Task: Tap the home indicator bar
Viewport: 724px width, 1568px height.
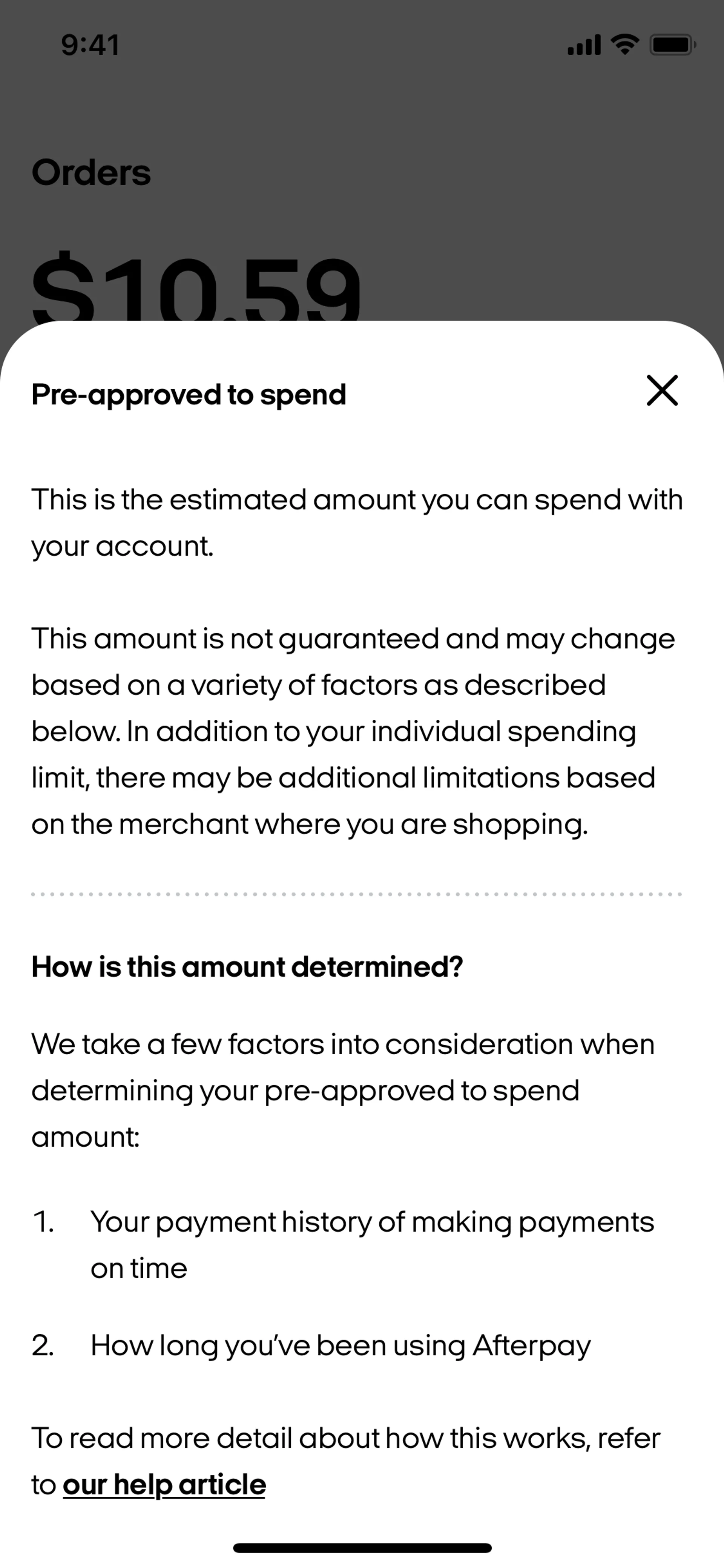Action: pos(362,1548)
